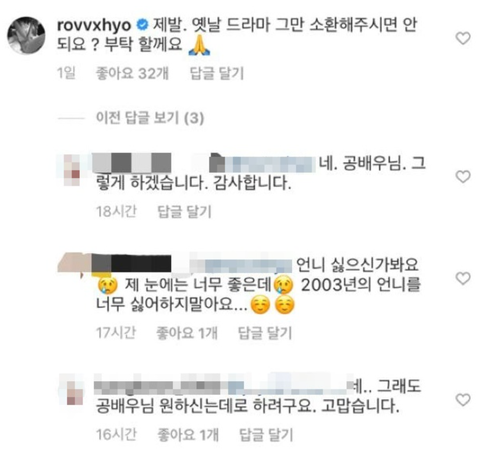Like the '그래도 공배우님' reply heart
The image size is (480, 465).
tap(463, 399)
